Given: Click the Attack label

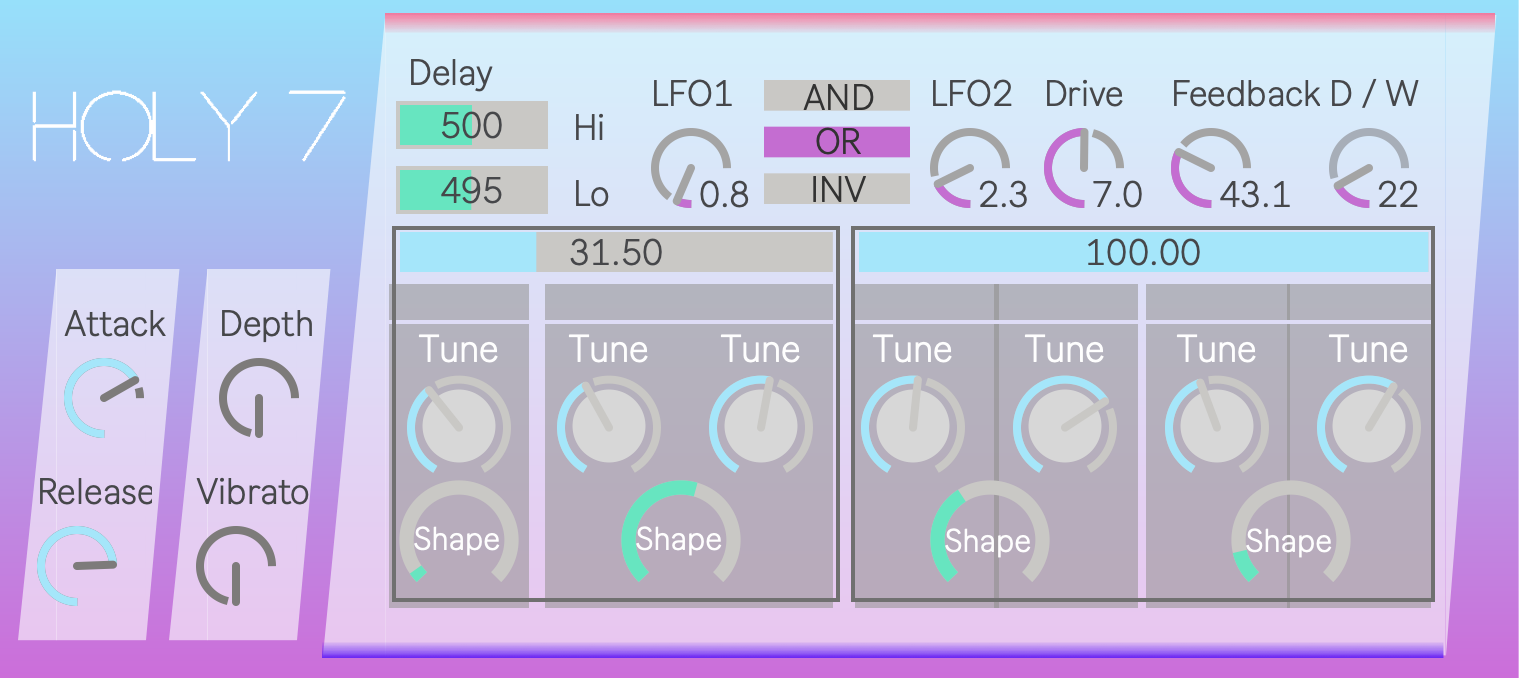Looking at the screenshot, I should pos(115,324).
